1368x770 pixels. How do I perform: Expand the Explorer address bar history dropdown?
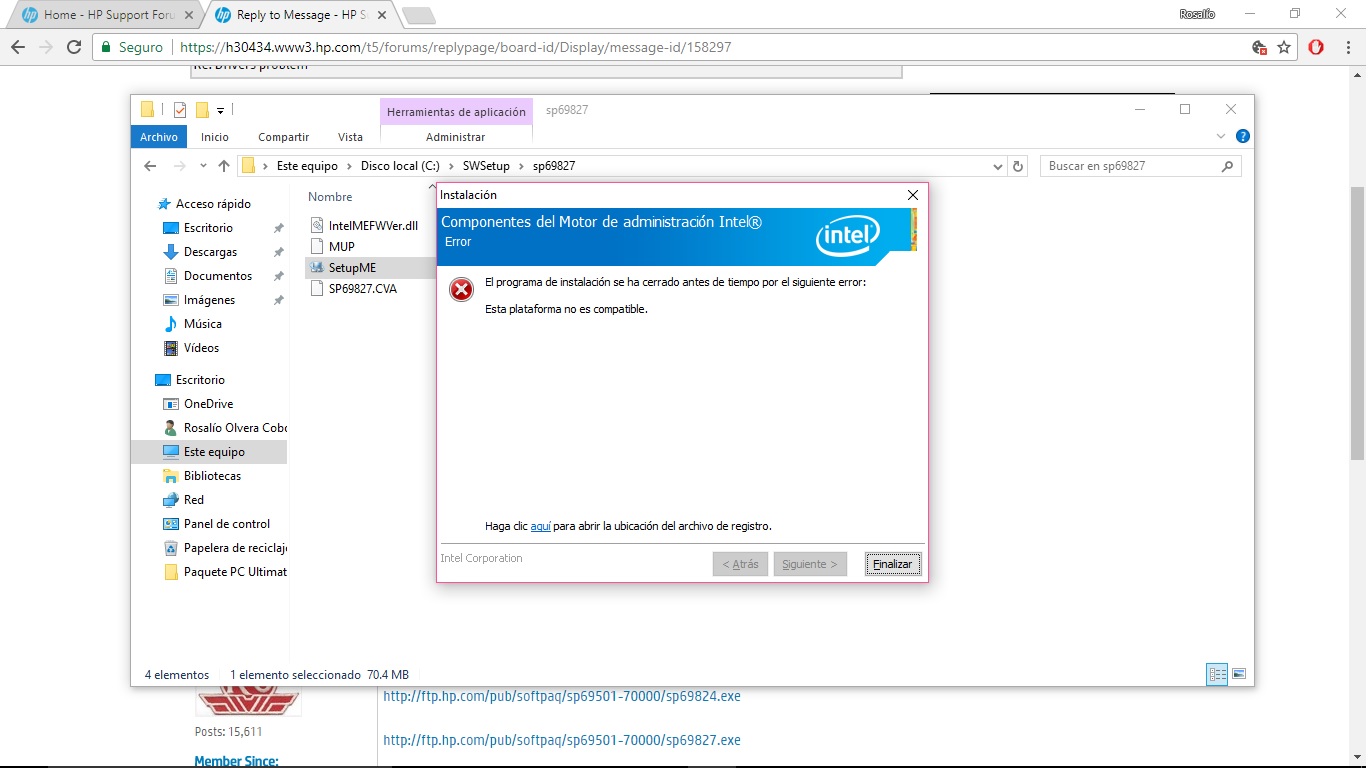tap(997, 166)
